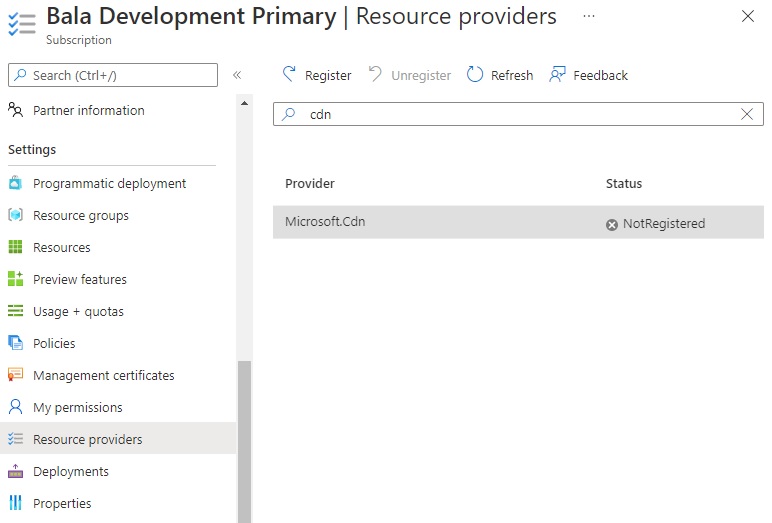Image resolution: width=772 pixels, height=523 pixels.
Task: Open Usage + quotas
Action: click(78, 311)
